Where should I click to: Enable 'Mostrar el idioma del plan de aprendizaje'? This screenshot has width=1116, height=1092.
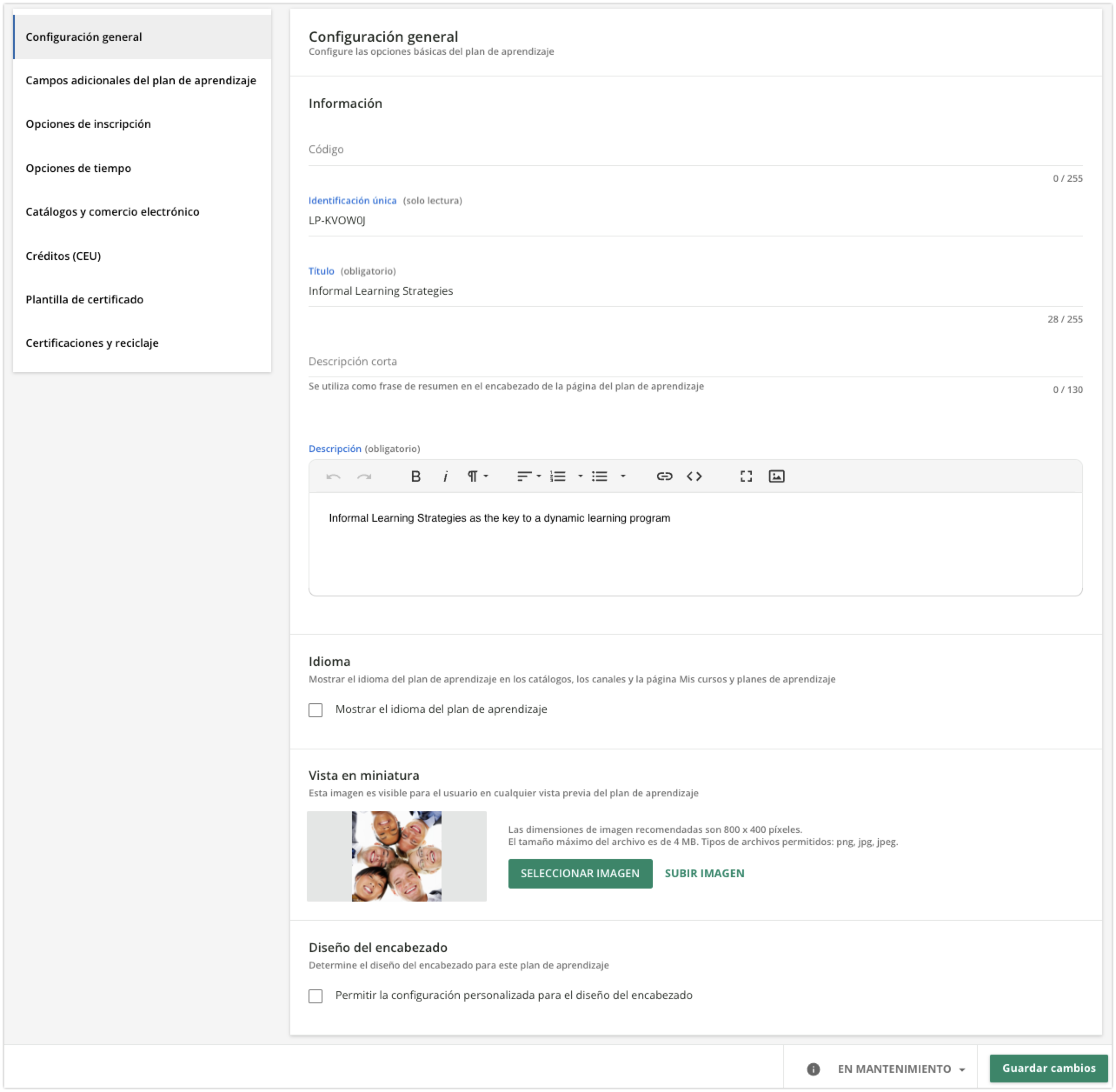pyautogui.click(x=316, y=709)
